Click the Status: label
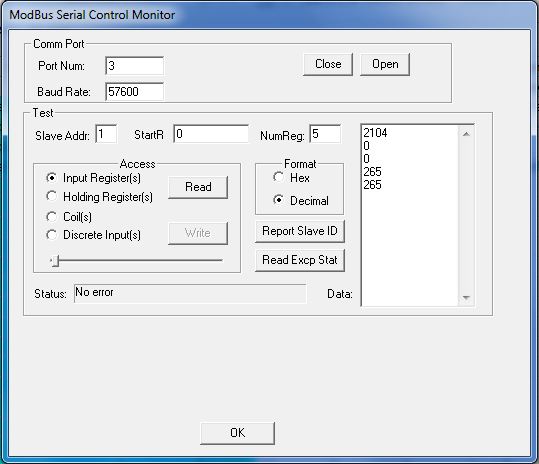 click(x=50, y=294)
